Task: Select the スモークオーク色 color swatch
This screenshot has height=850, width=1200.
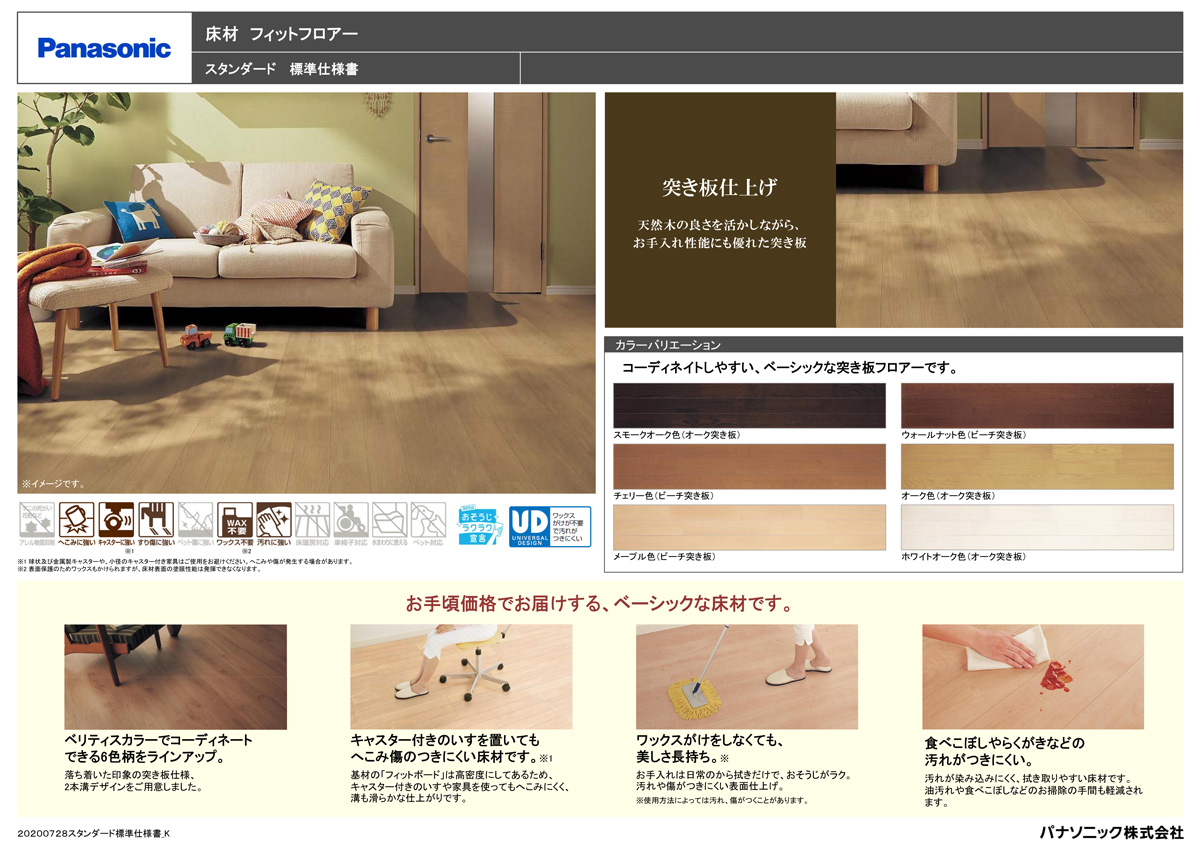Action: click(749, 406)
